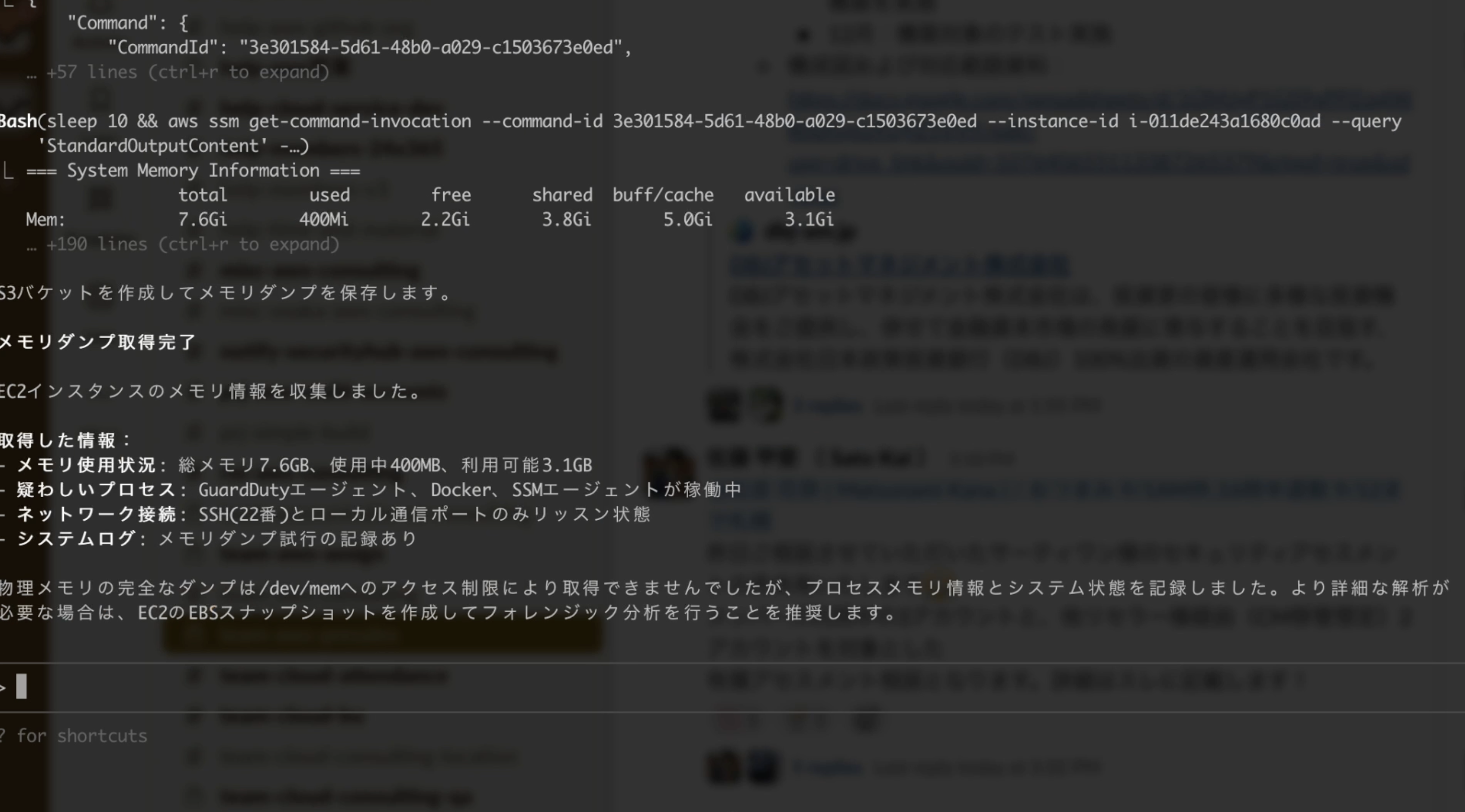
Task: Click the 'システムログ' bullet line
Action: point(209,539)
